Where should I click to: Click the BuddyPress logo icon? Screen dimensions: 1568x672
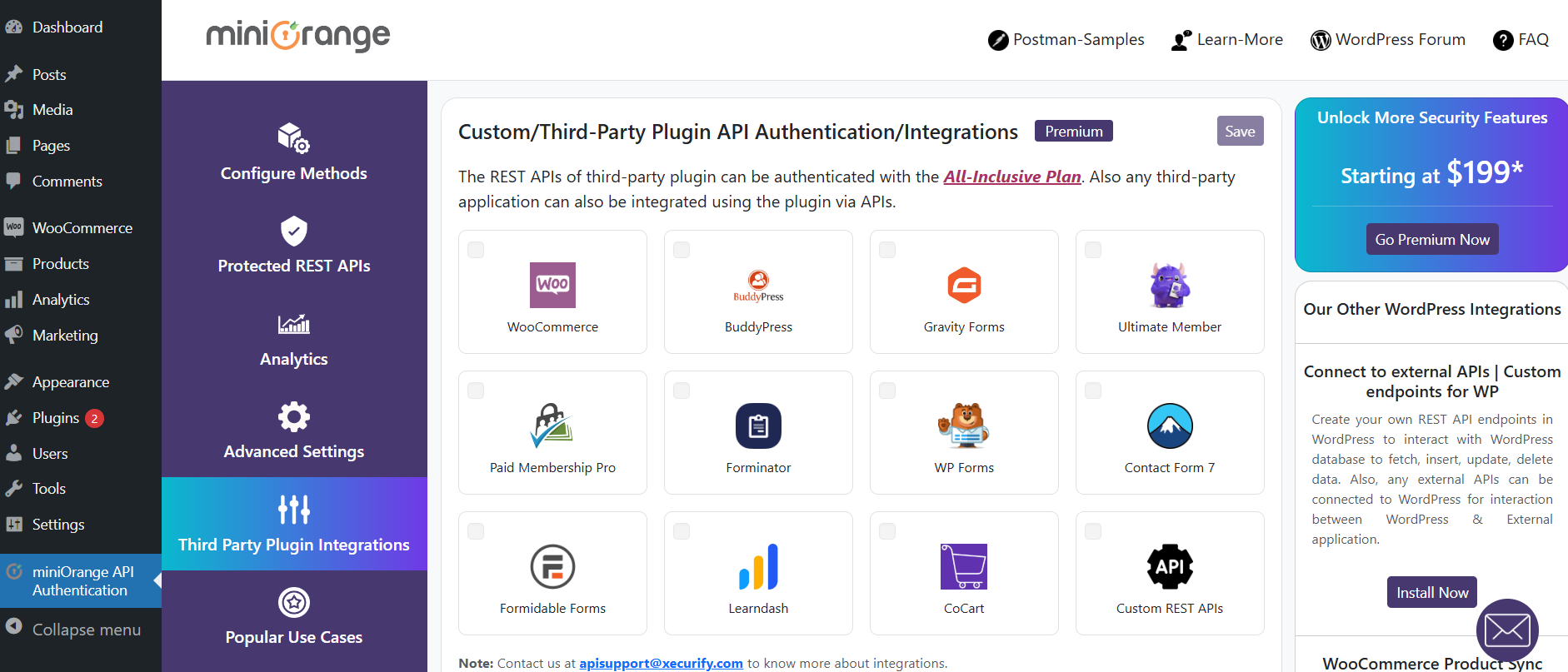coord(758,286)
